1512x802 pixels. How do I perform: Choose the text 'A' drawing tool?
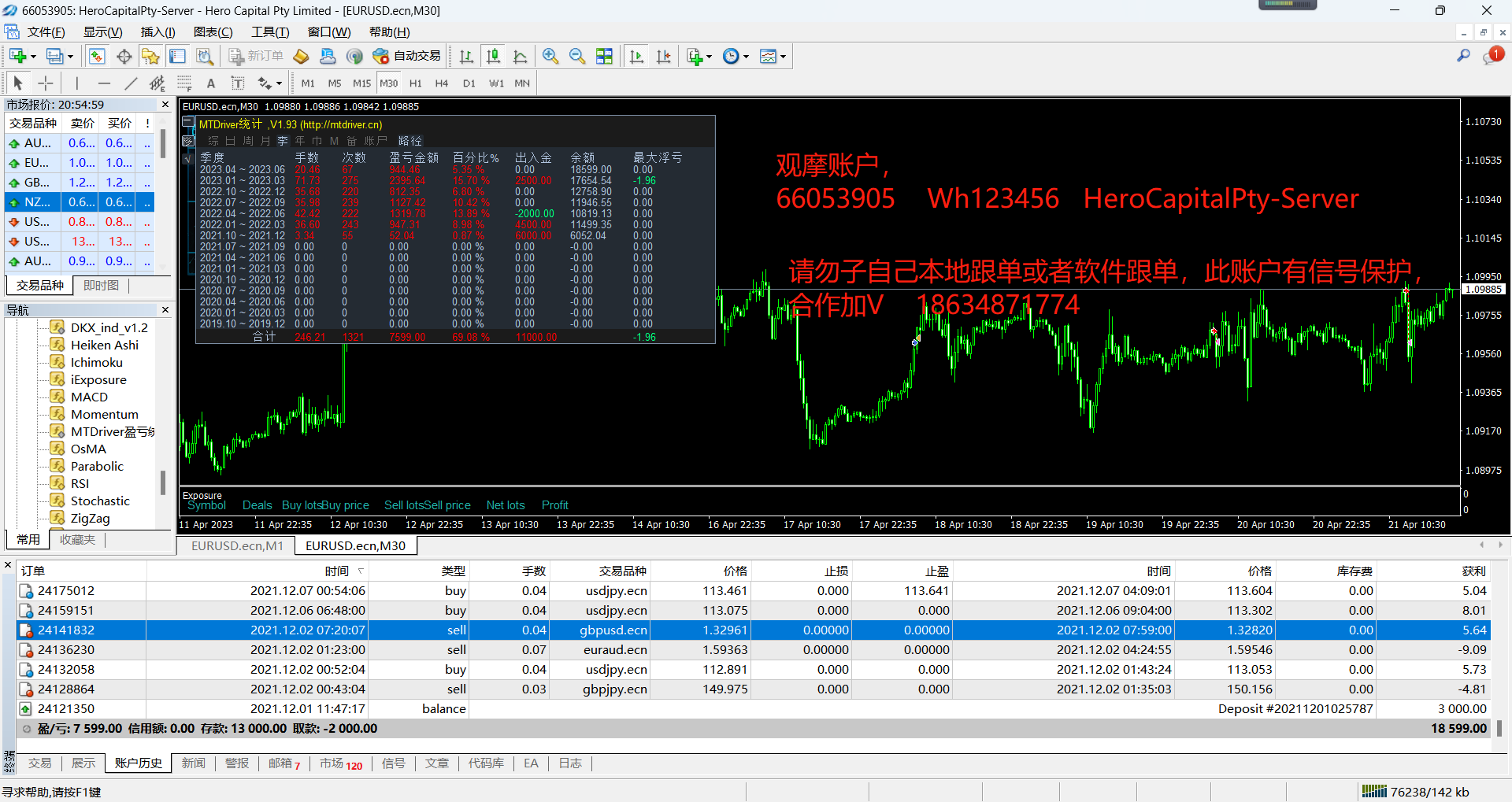pos(210,83)
